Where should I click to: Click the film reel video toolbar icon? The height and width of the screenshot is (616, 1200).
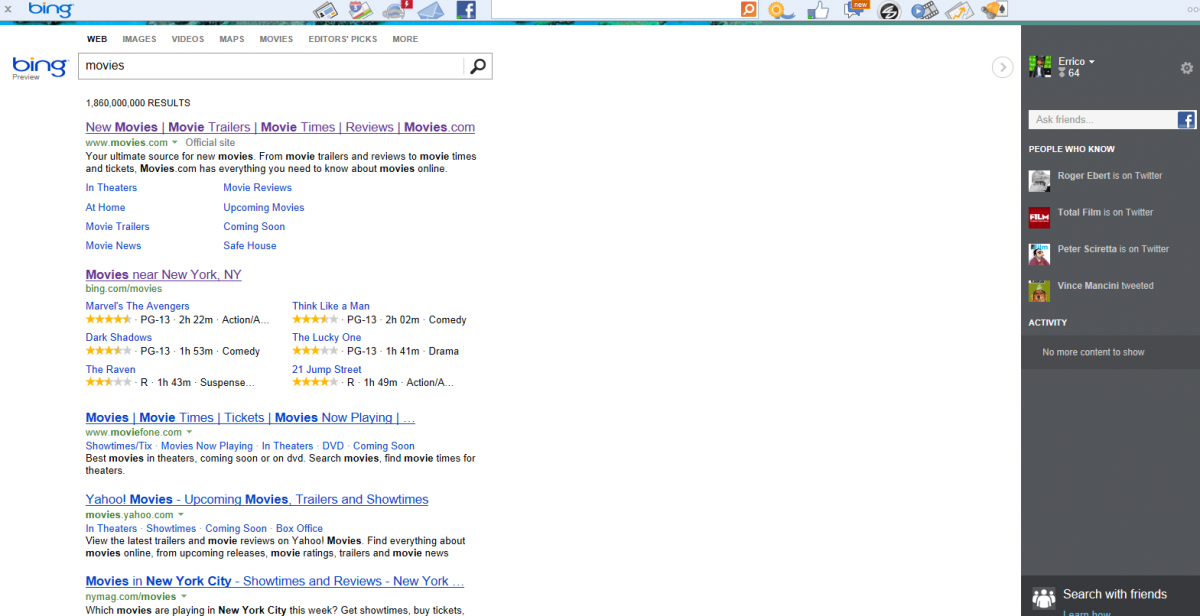click(925, 10)
